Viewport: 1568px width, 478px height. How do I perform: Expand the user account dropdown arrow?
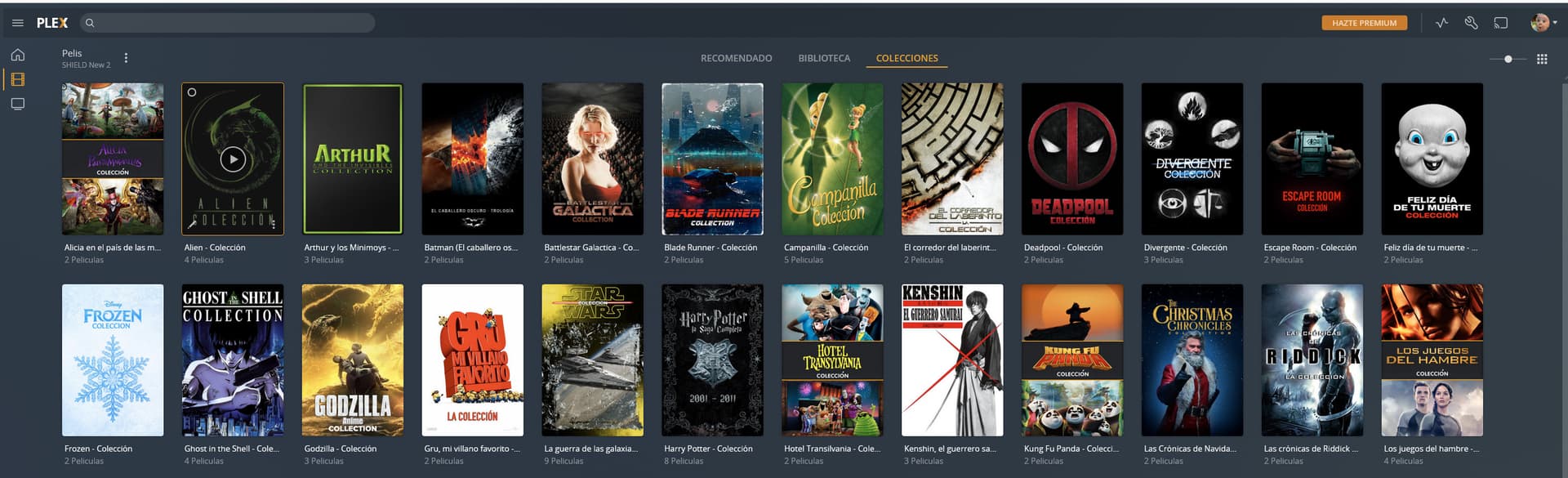coord(1555,23)
